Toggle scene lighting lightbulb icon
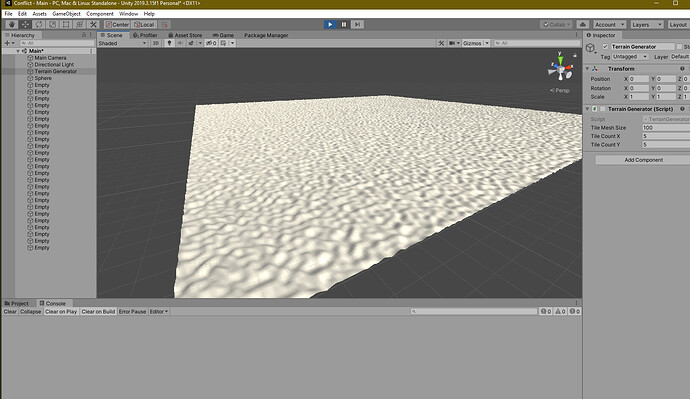 click(169, 43)
